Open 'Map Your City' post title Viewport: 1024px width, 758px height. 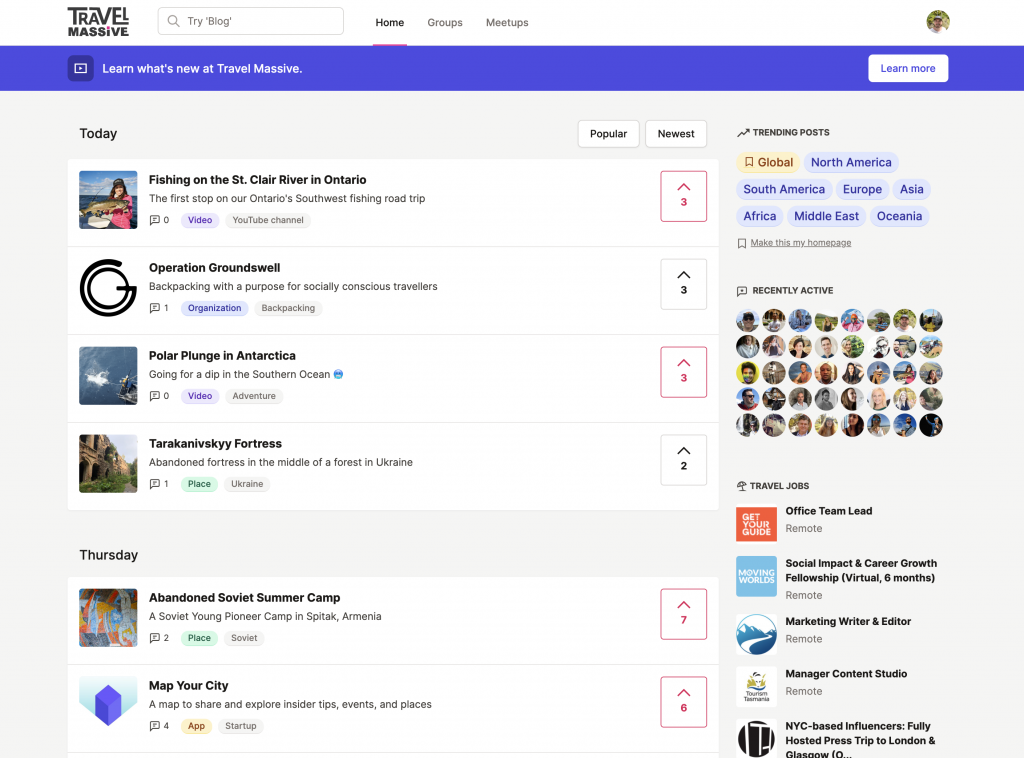coord(188,686)
